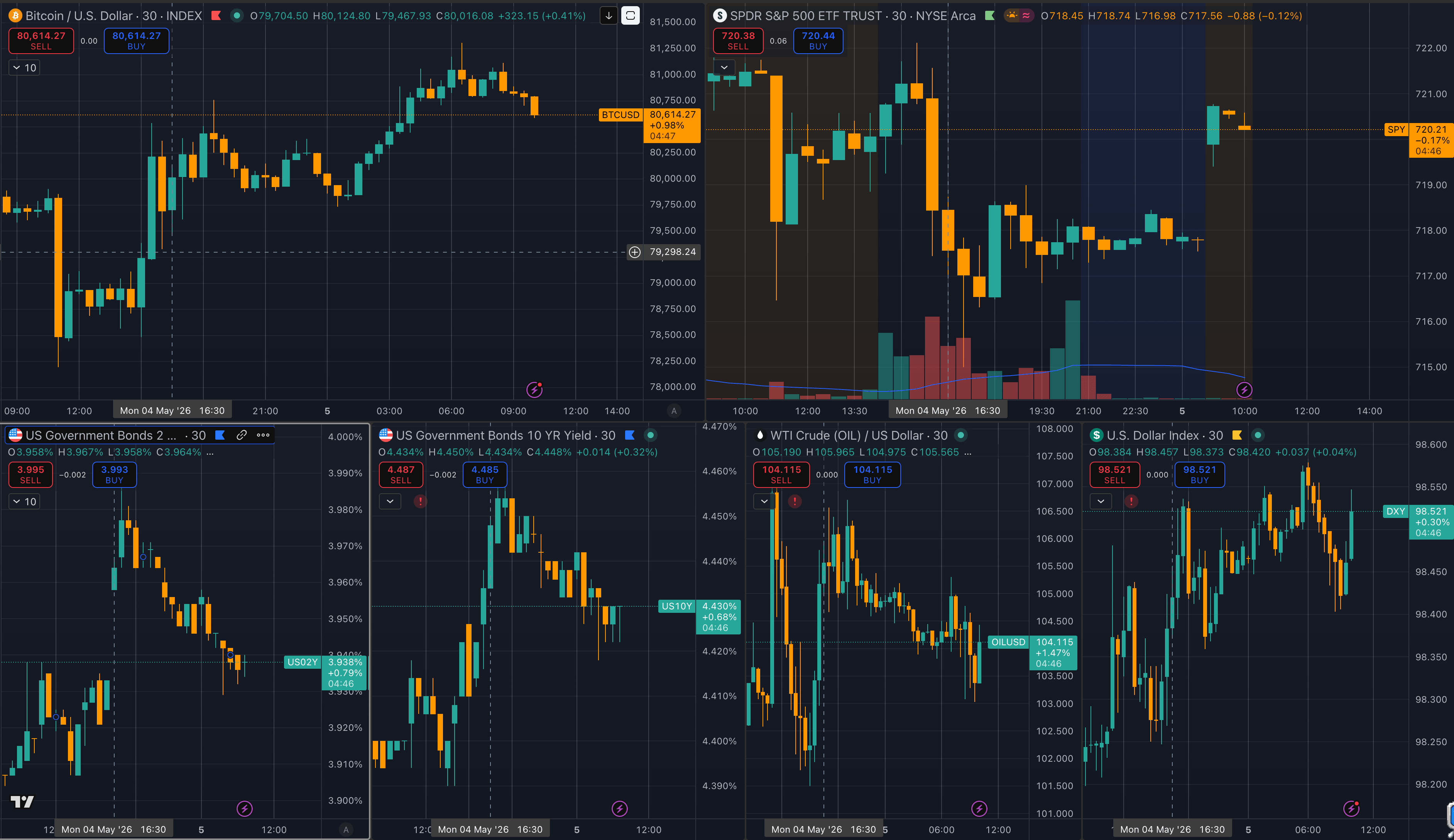Expand collapsed legend chevron on WTI Crude chart
The image size is (1454, 840).
tap(764, 502)
